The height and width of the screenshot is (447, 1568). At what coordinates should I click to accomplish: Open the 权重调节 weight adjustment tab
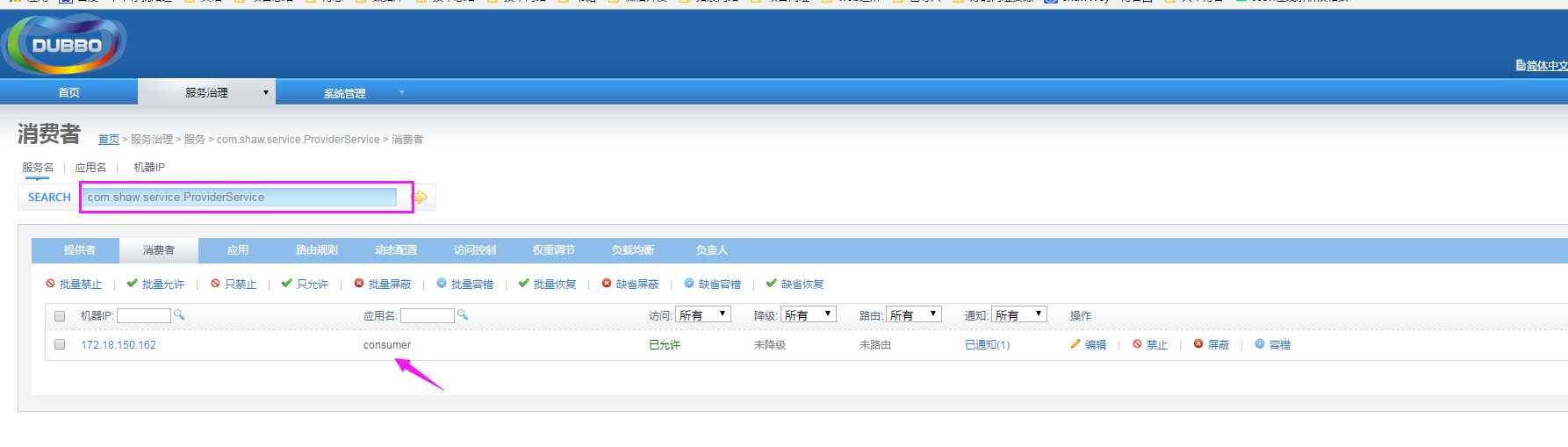tap(554, 250)
